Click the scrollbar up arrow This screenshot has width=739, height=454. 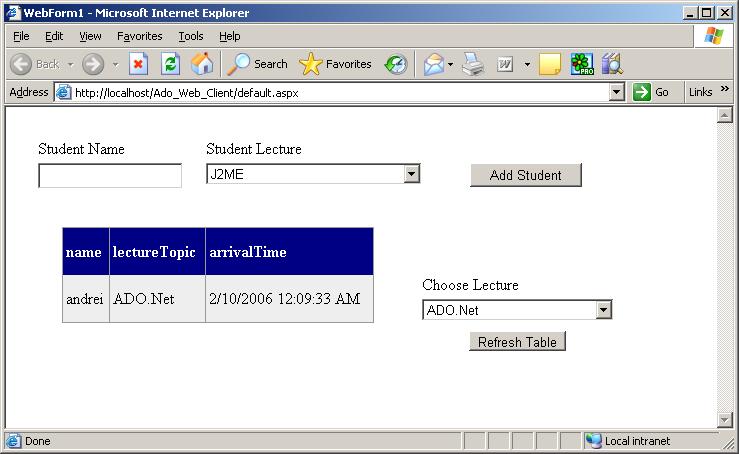724,115
